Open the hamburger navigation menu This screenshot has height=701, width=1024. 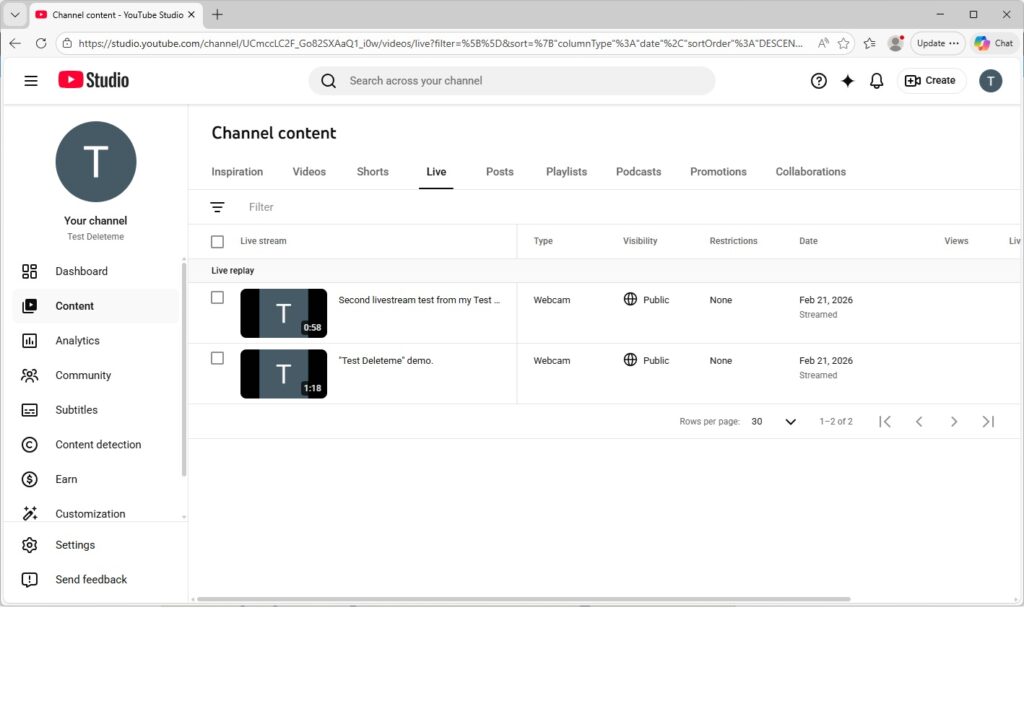(31, 81)
